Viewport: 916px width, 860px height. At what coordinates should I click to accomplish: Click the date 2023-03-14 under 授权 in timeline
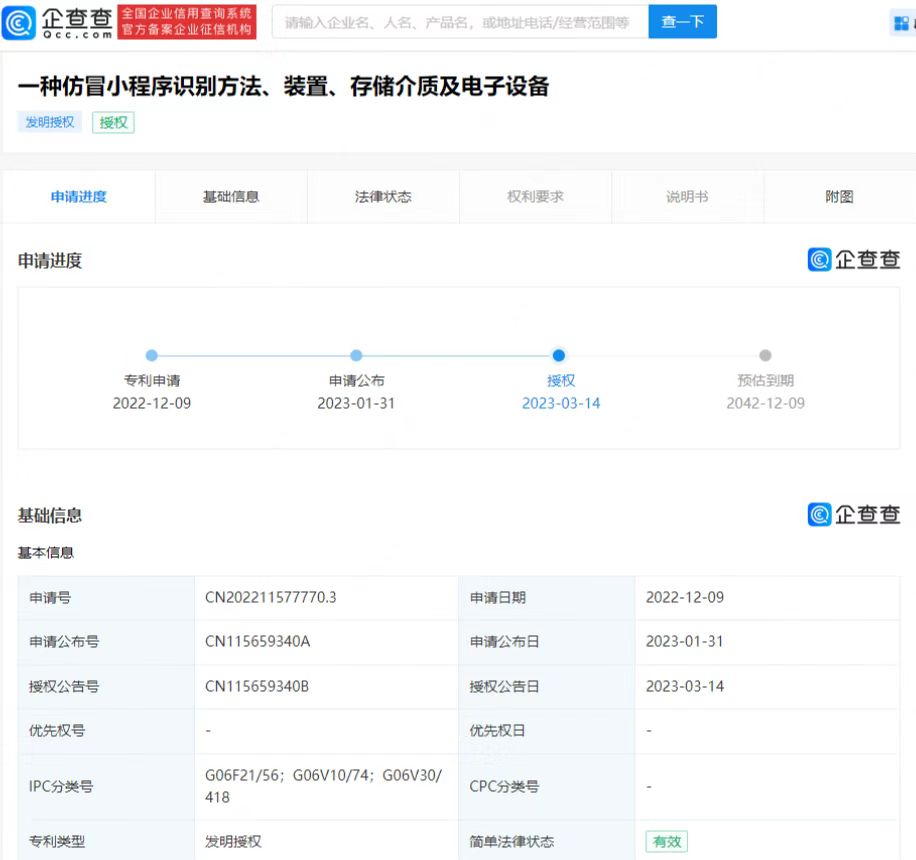tap(561, 403)
